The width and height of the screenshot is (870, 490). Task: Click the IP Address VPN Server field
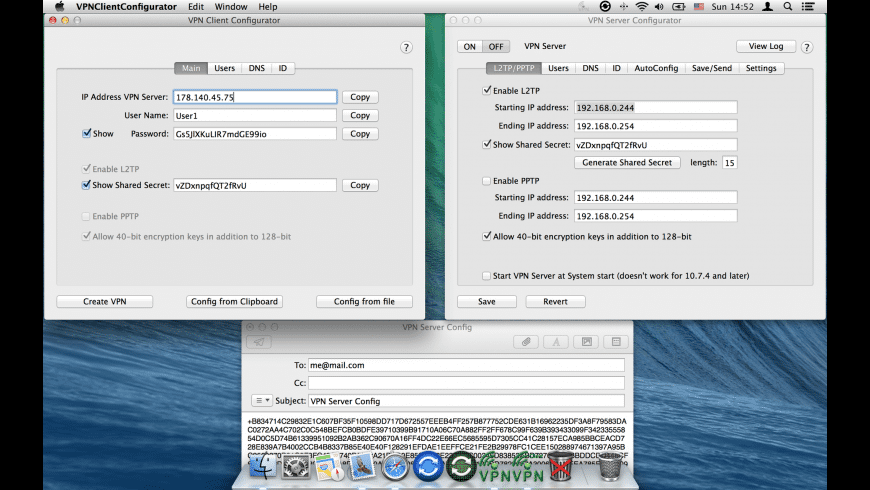(x=254, y=97)
